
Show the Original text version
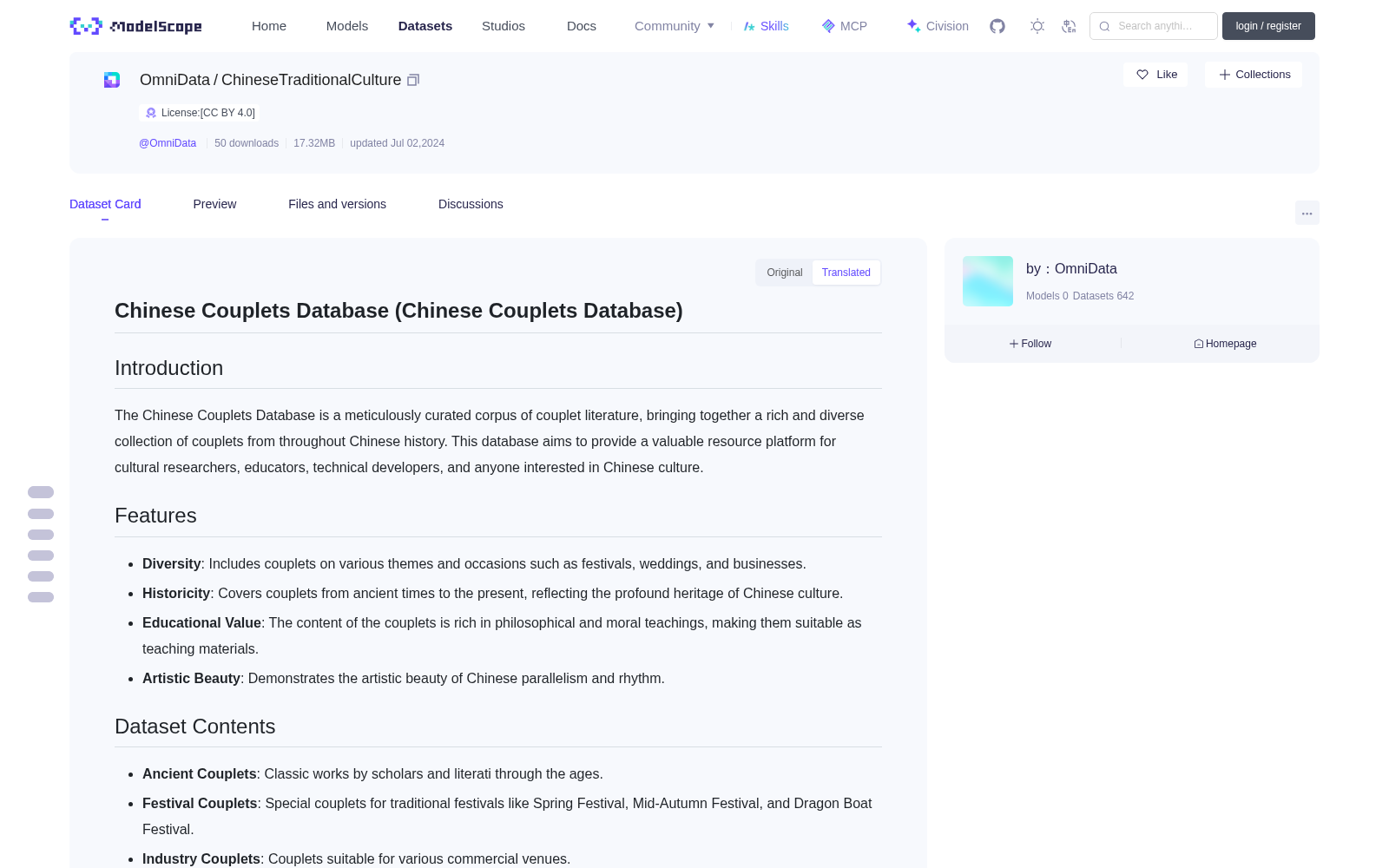coord(785,273)
